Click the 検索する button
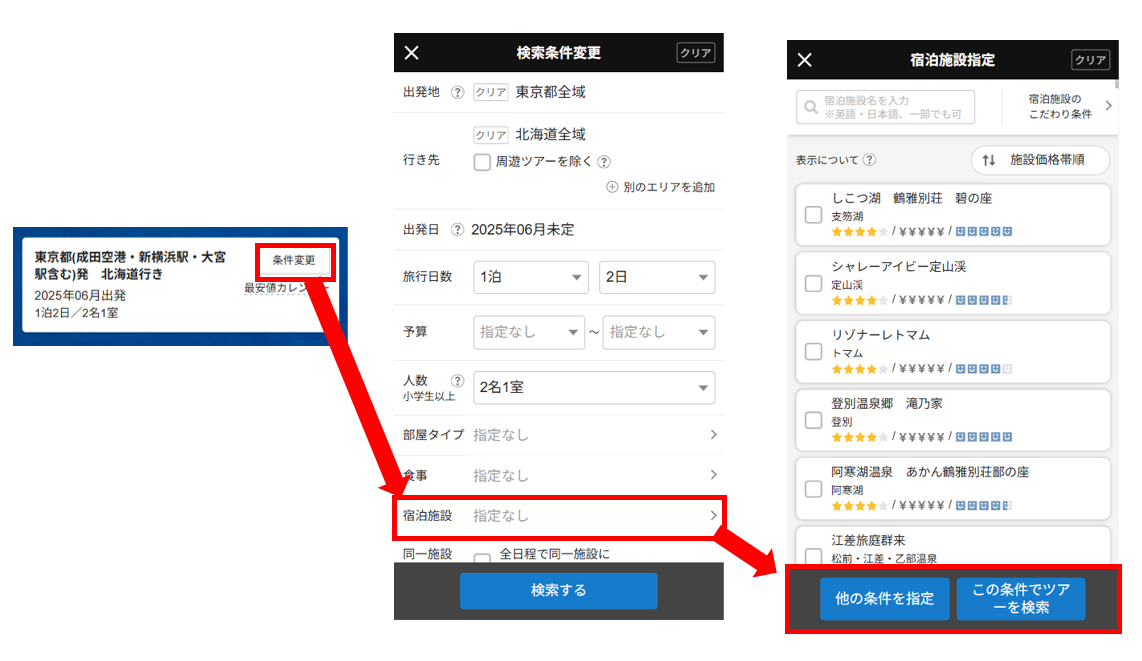 click(558, 591)
